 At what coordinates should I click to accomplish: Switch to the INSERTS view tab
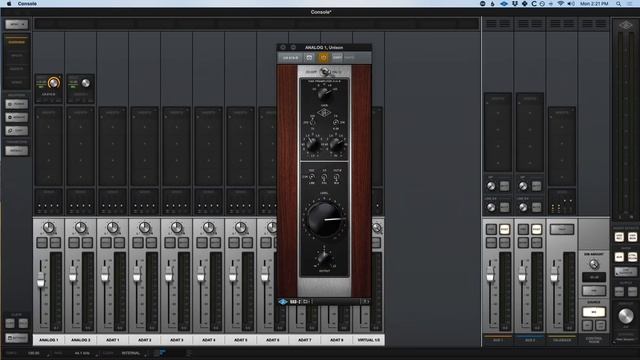pos(17,69)
